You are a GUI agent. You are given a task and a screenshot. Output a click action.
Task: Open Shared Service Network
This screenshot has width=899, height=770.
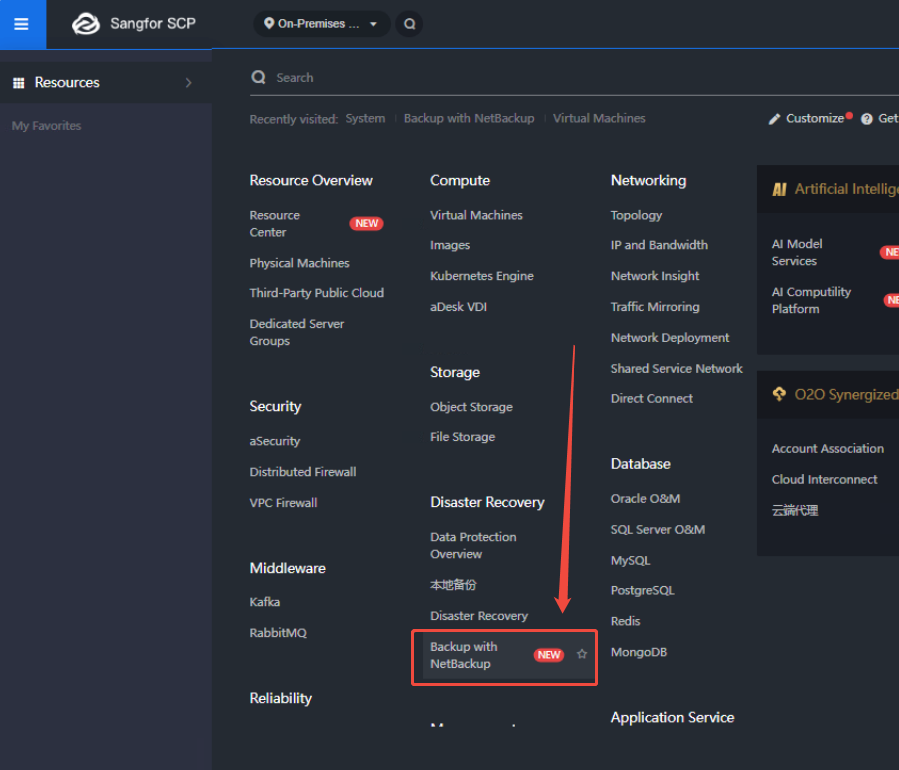(x=677, y=369)
